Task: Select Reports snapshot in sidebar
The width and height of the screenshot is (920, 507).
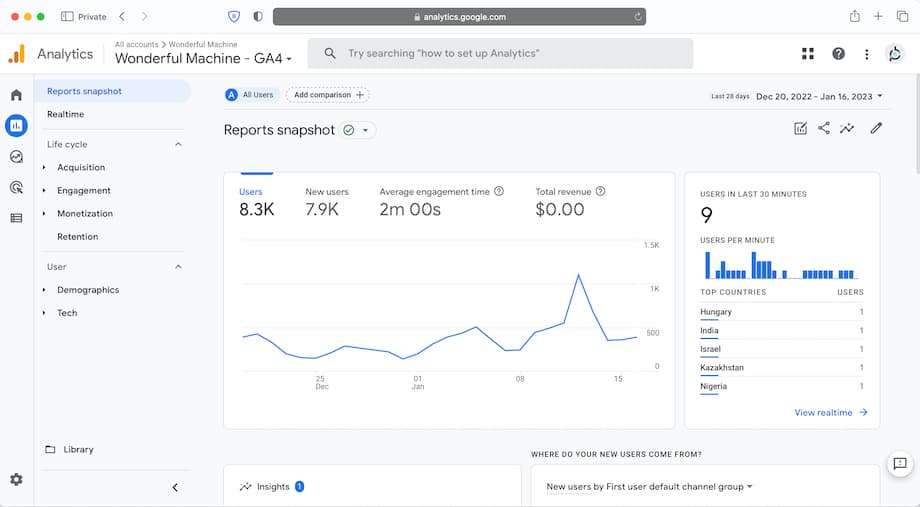Action: (113, 91)
